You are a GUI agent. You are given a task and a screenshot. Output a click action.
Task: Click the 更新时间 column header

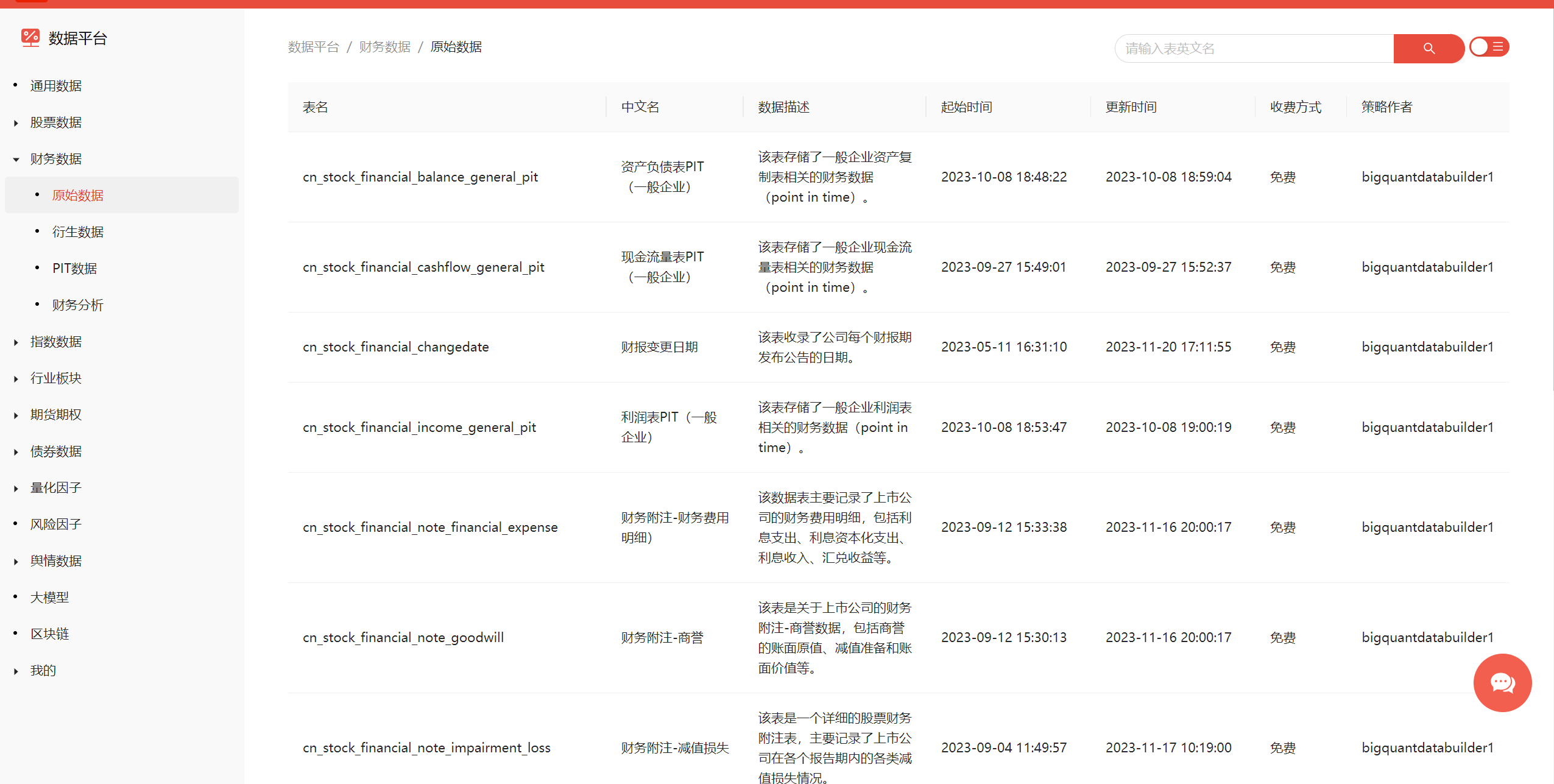(x=1131, y=107)
